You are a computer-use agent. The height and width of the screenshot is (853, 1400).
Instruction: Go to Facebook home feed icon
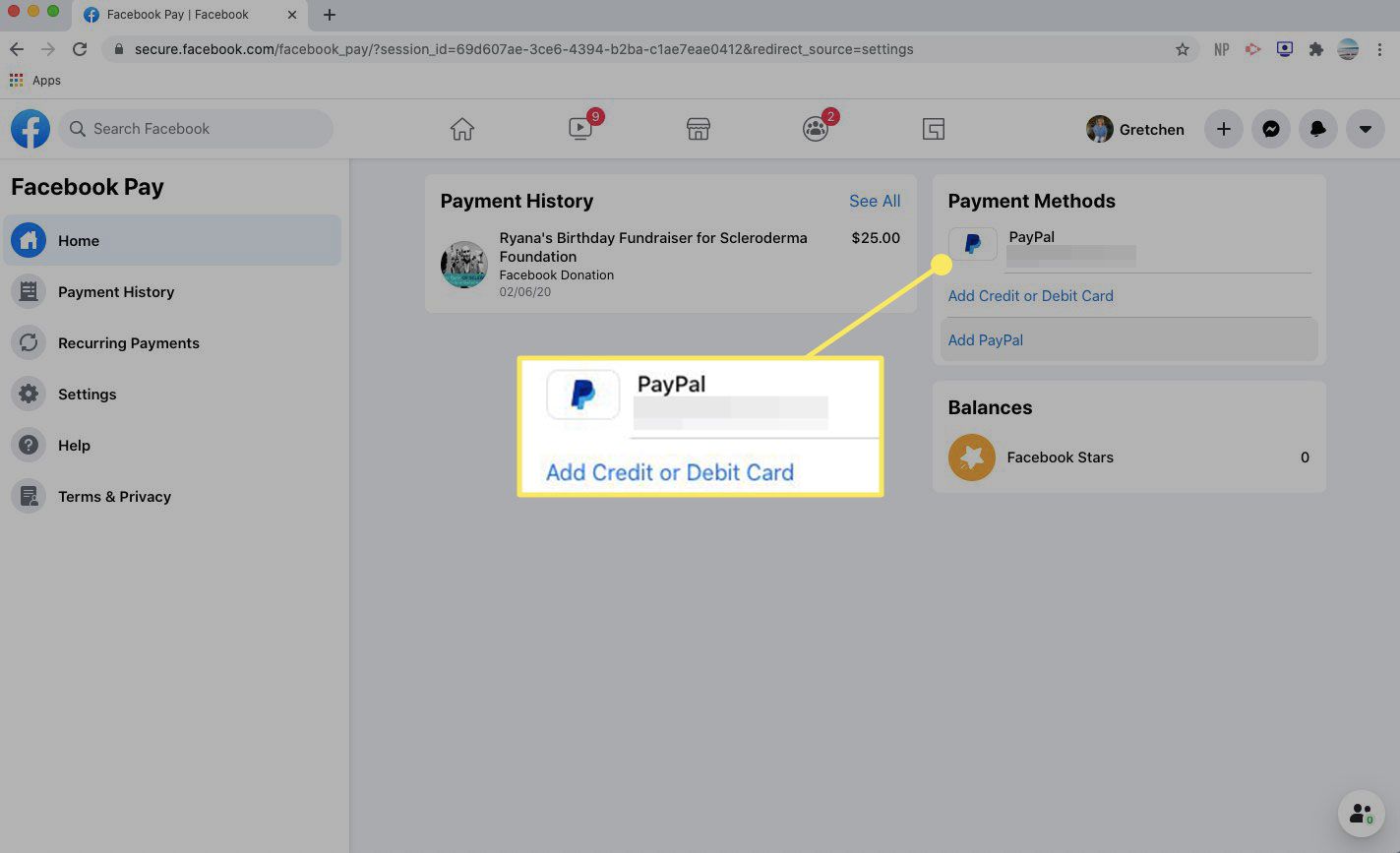(462, 129)
